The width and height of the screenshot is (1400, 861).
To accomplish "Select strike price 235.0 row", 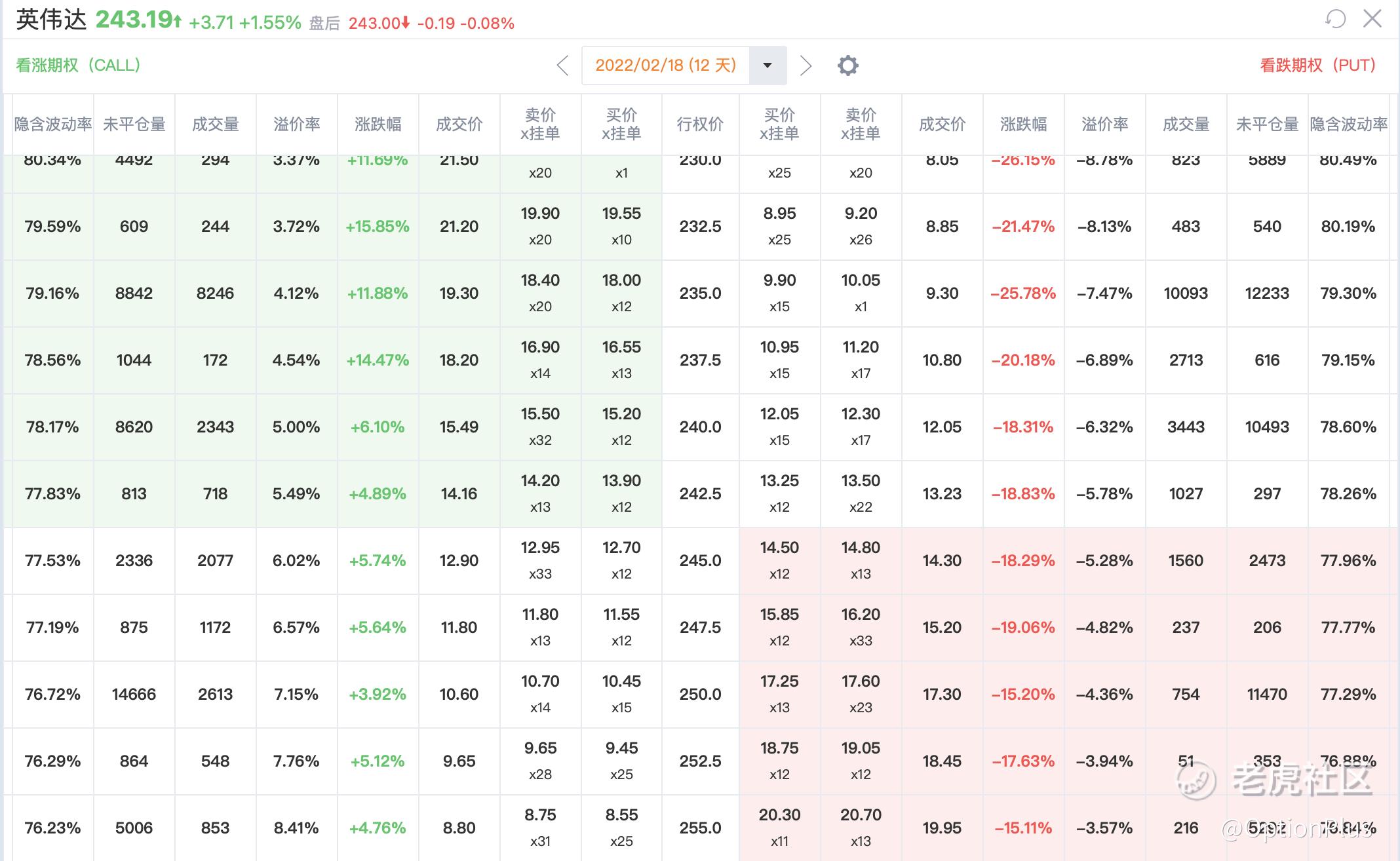I will (700, 294).
